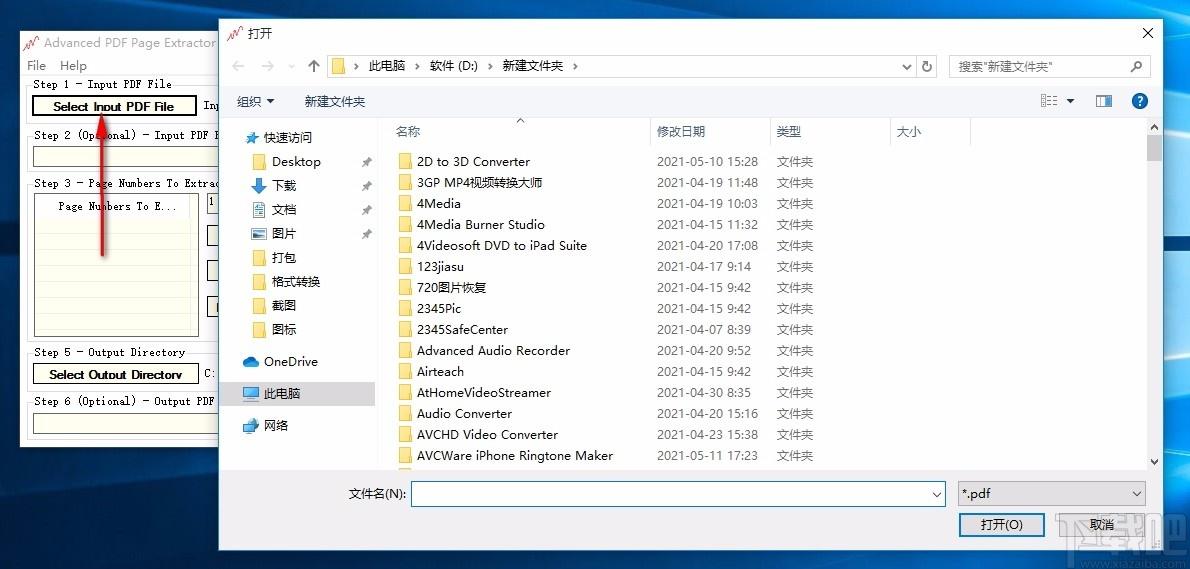Select 下载 folder in navigation pane
Viewport: 1190px width, 569px height.
click(284, 185)
